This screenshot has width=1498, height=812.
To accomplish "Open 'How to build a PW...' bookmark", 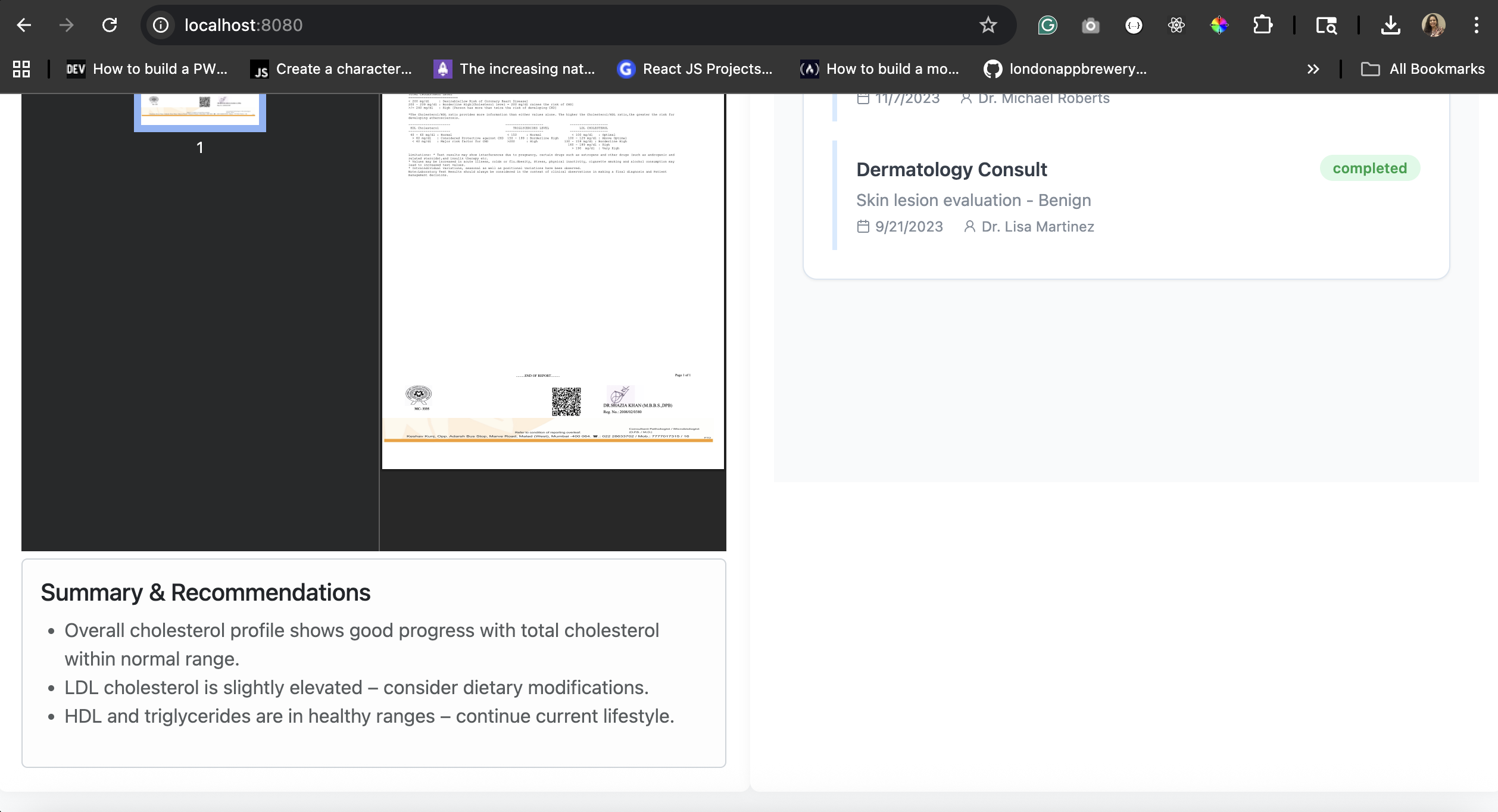I will point(146,69).
